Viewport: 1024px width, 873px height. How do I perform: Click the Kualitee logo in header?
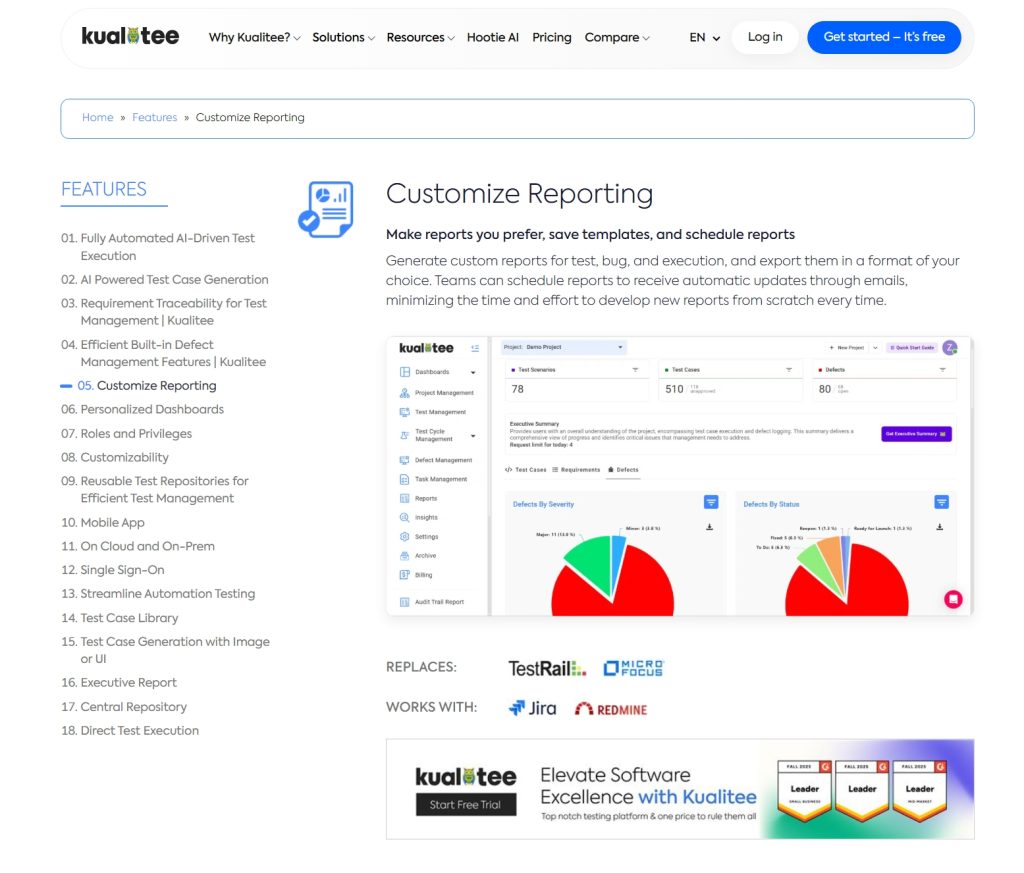(130, 37)
